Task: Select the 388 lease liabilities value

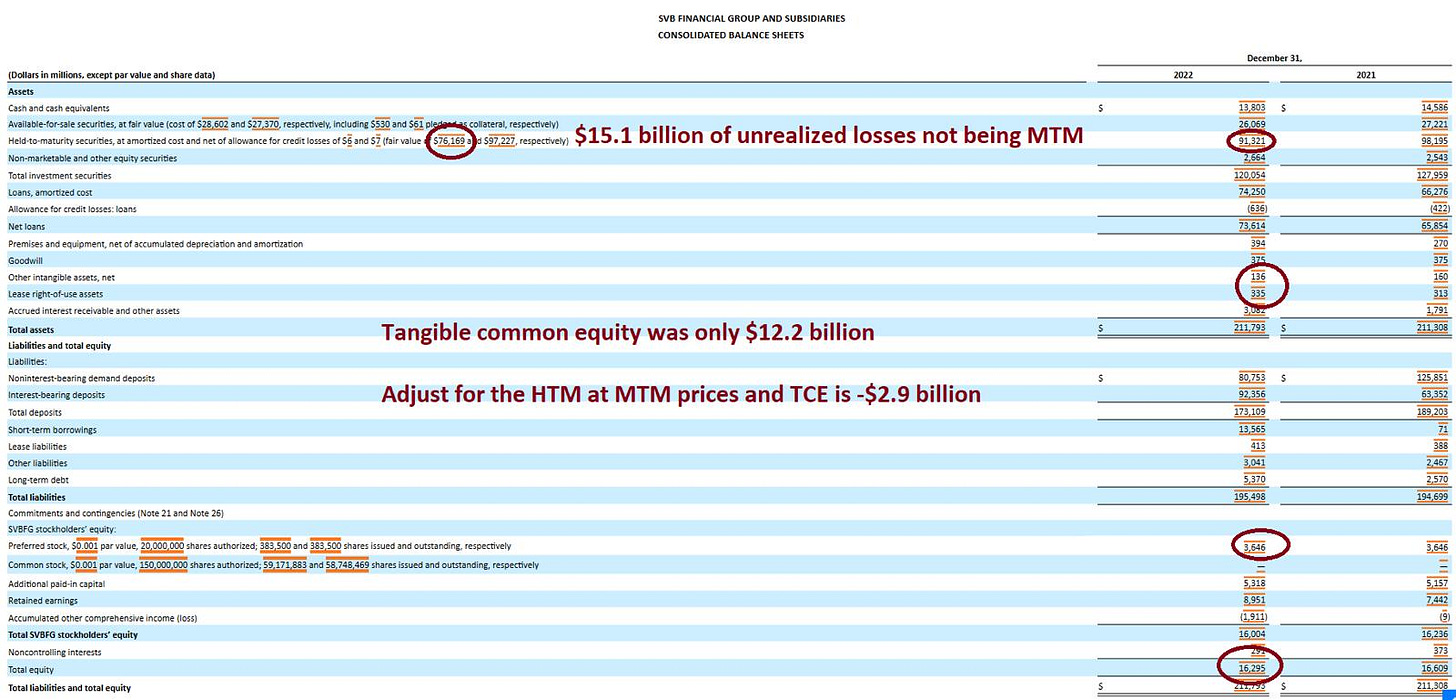Action: point(1440,446)
